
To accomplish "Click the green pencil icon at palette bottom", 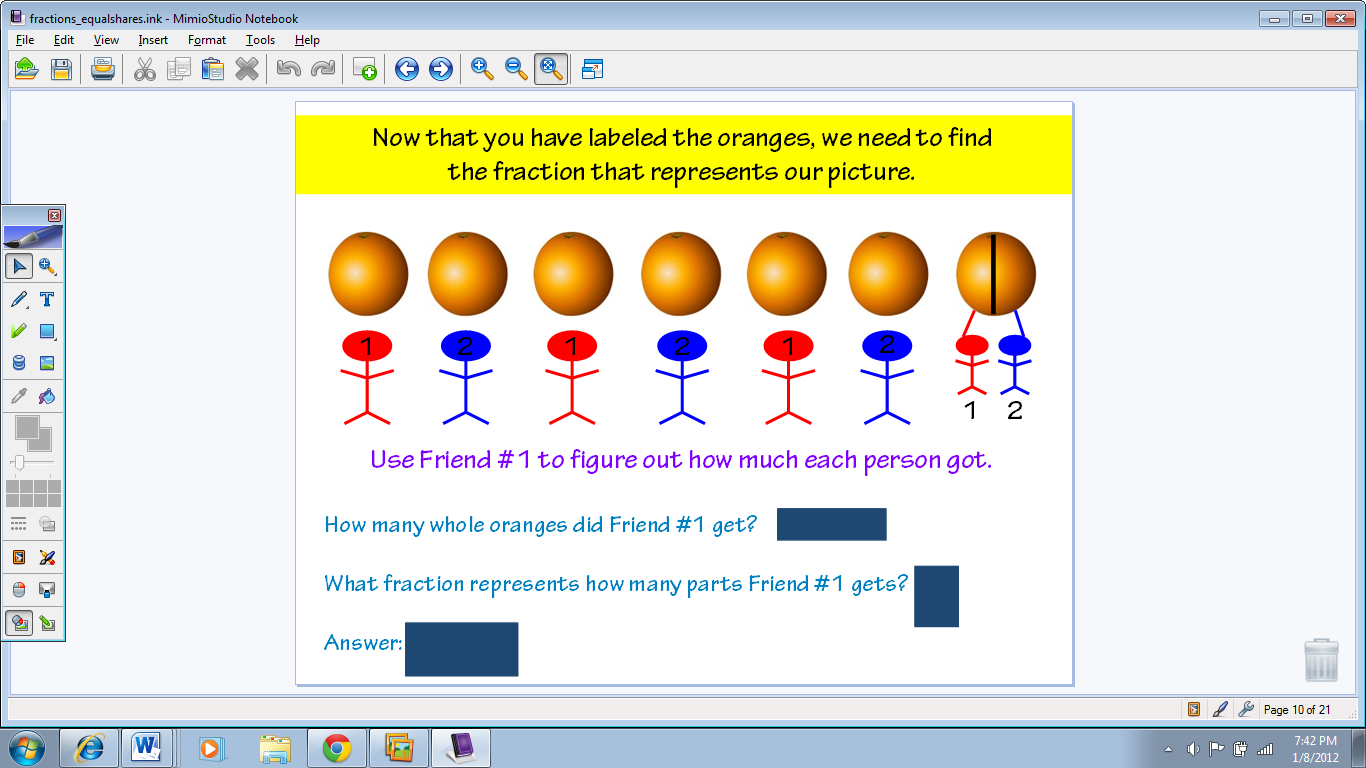I will pyautogui.click(x=47, y=623).
